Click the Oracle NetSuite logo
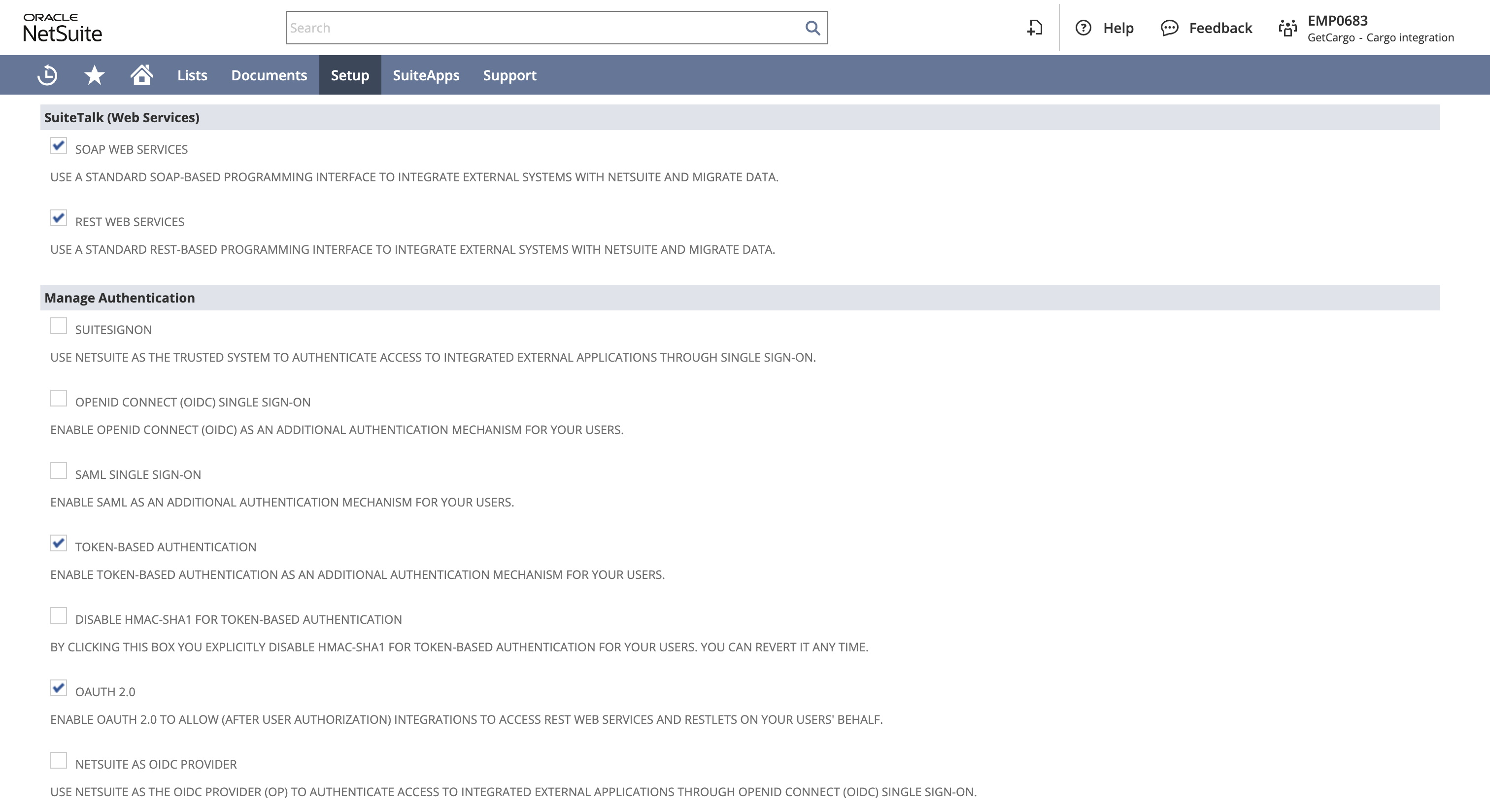Screen dimensions: 1490x812 (x=63, y=28)
